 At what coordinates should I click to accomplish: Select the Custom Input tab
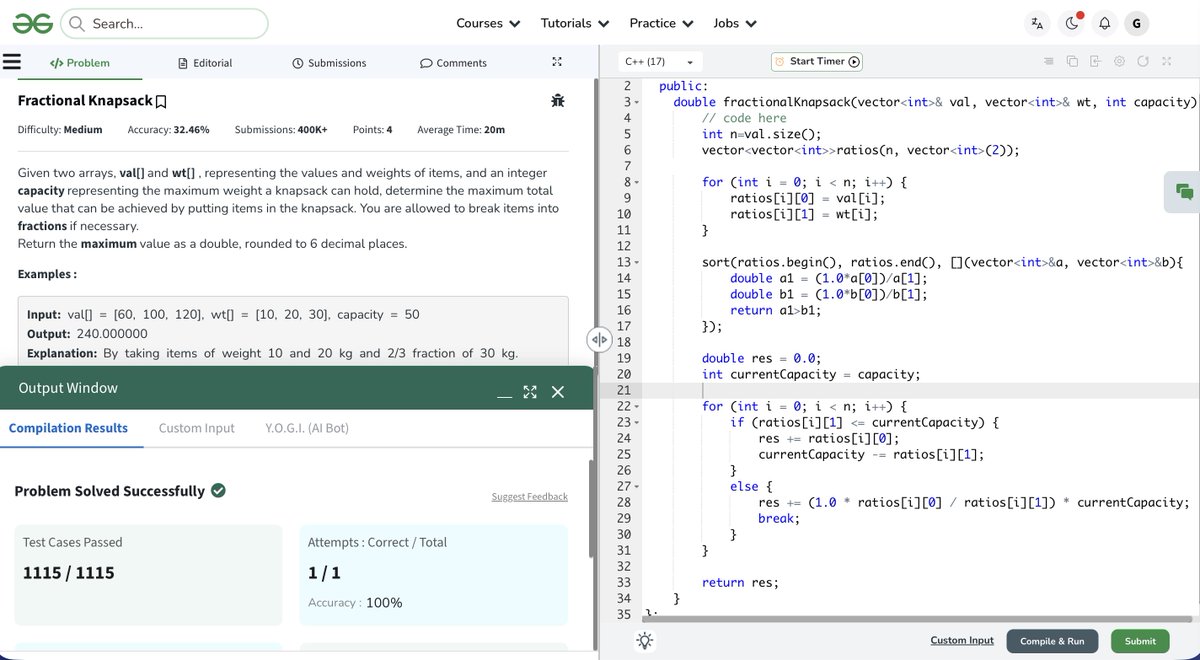pyautogui.click(x=197, y=428)
